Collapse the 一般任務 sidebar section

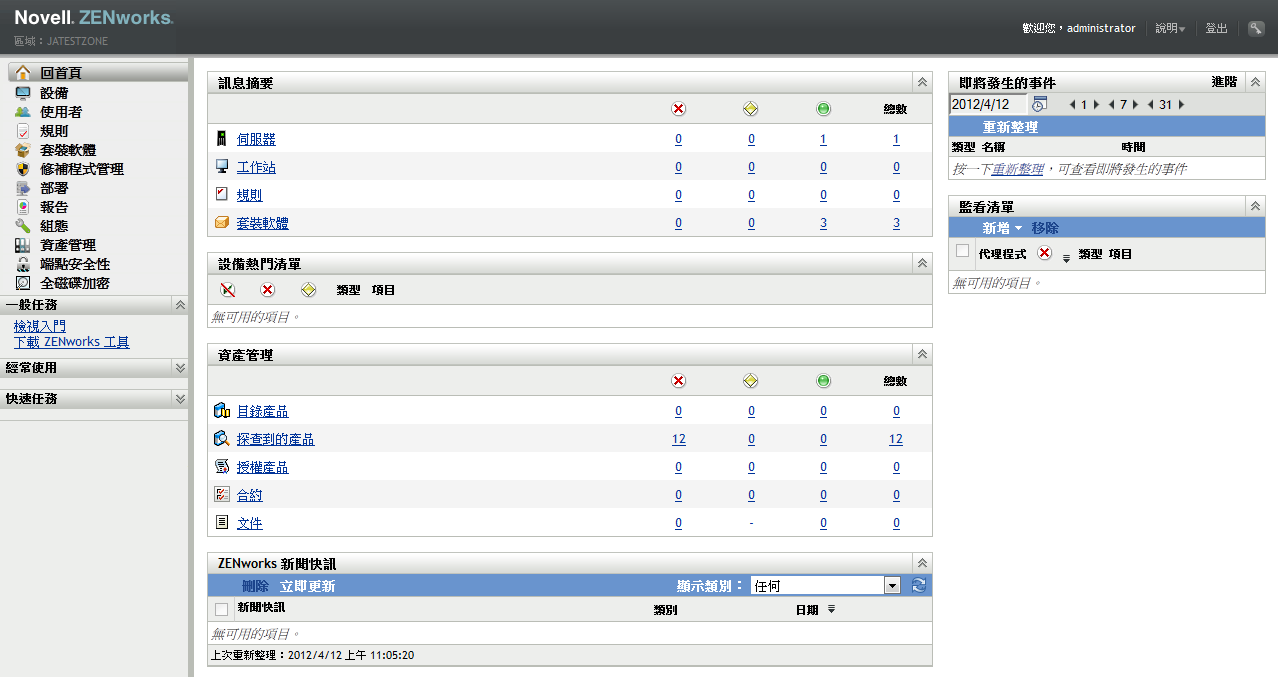[x=180, y=305]
